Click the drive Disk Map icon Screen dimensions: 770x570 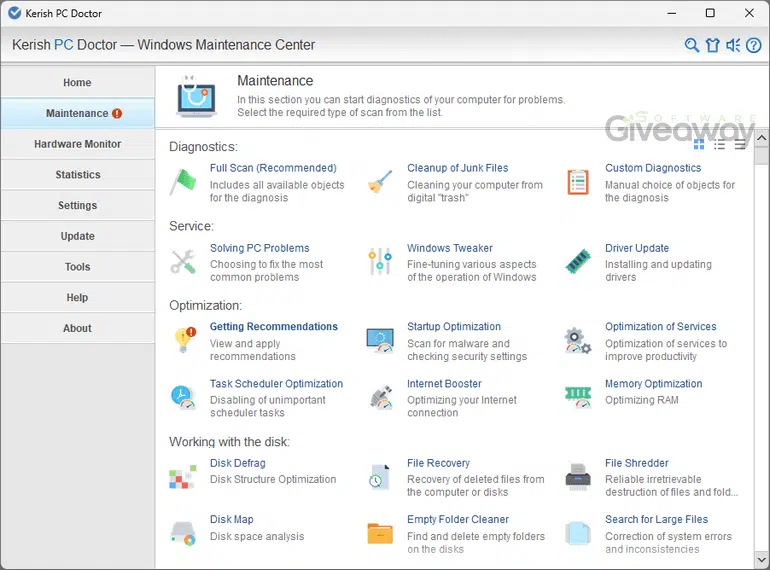(183, 534)
